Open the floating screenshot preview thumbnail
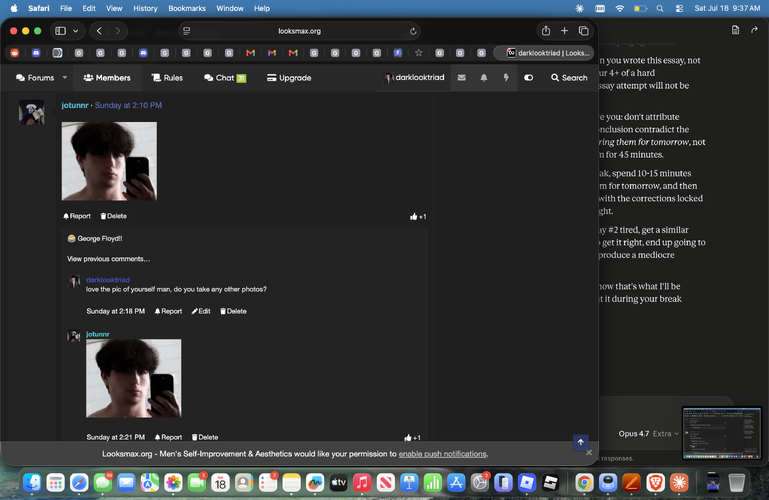This screenshot has width=769, height=500. pos(721,433)
